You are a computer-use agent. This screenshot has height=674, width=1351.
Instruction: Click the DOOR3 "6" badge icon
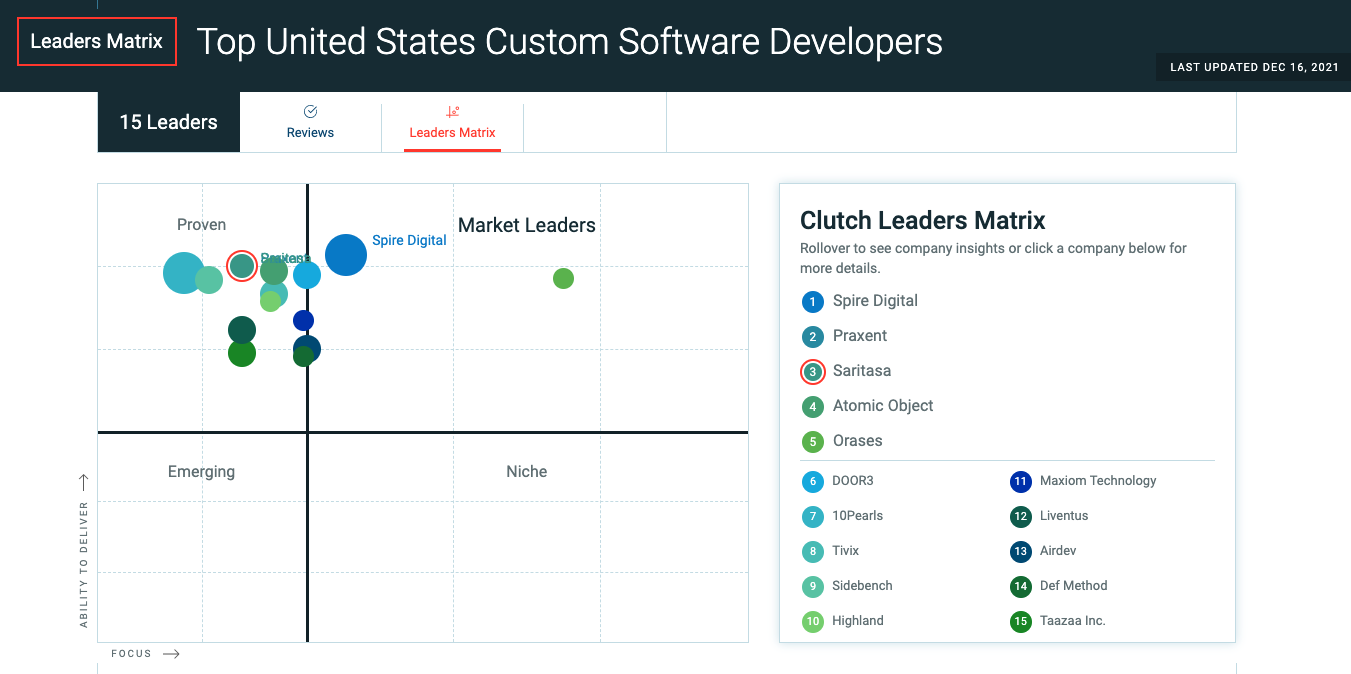pos(813,481)
